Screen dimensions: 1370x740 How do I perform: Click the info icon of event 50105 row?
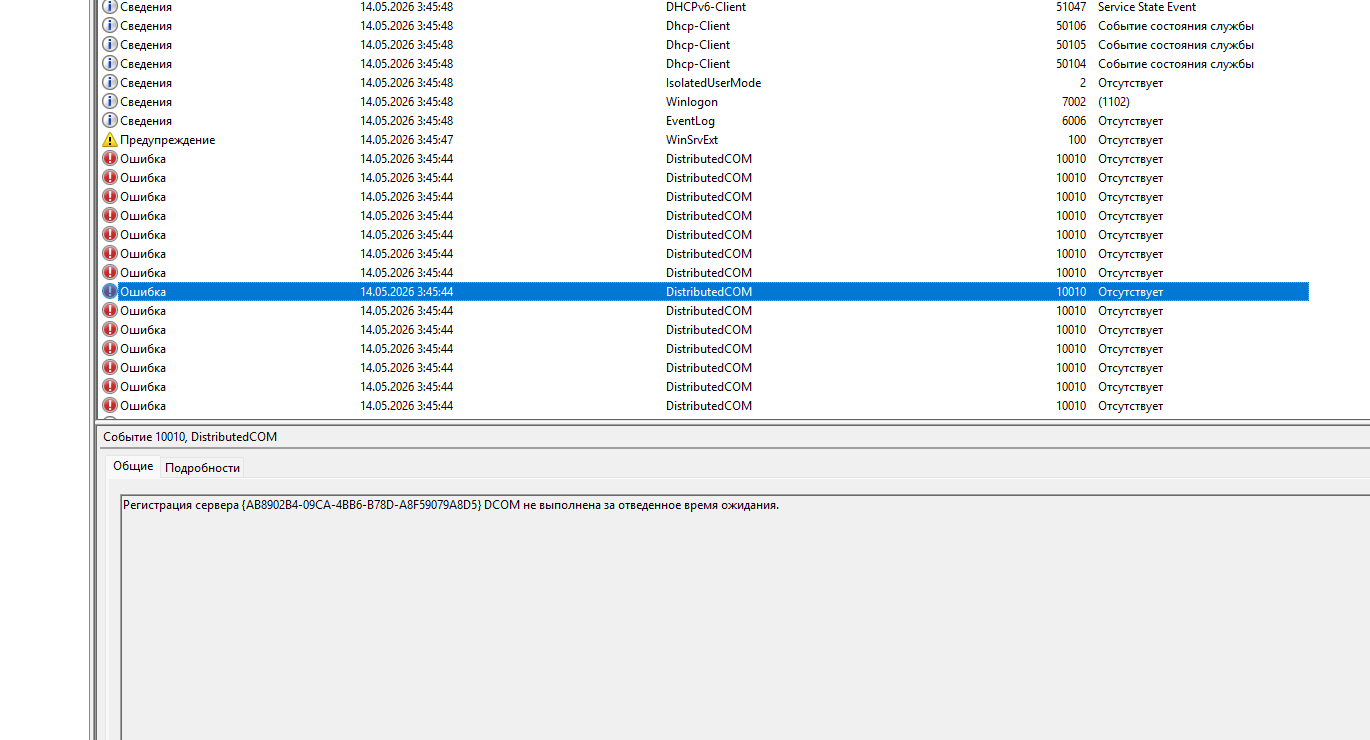tap(110, 45)
